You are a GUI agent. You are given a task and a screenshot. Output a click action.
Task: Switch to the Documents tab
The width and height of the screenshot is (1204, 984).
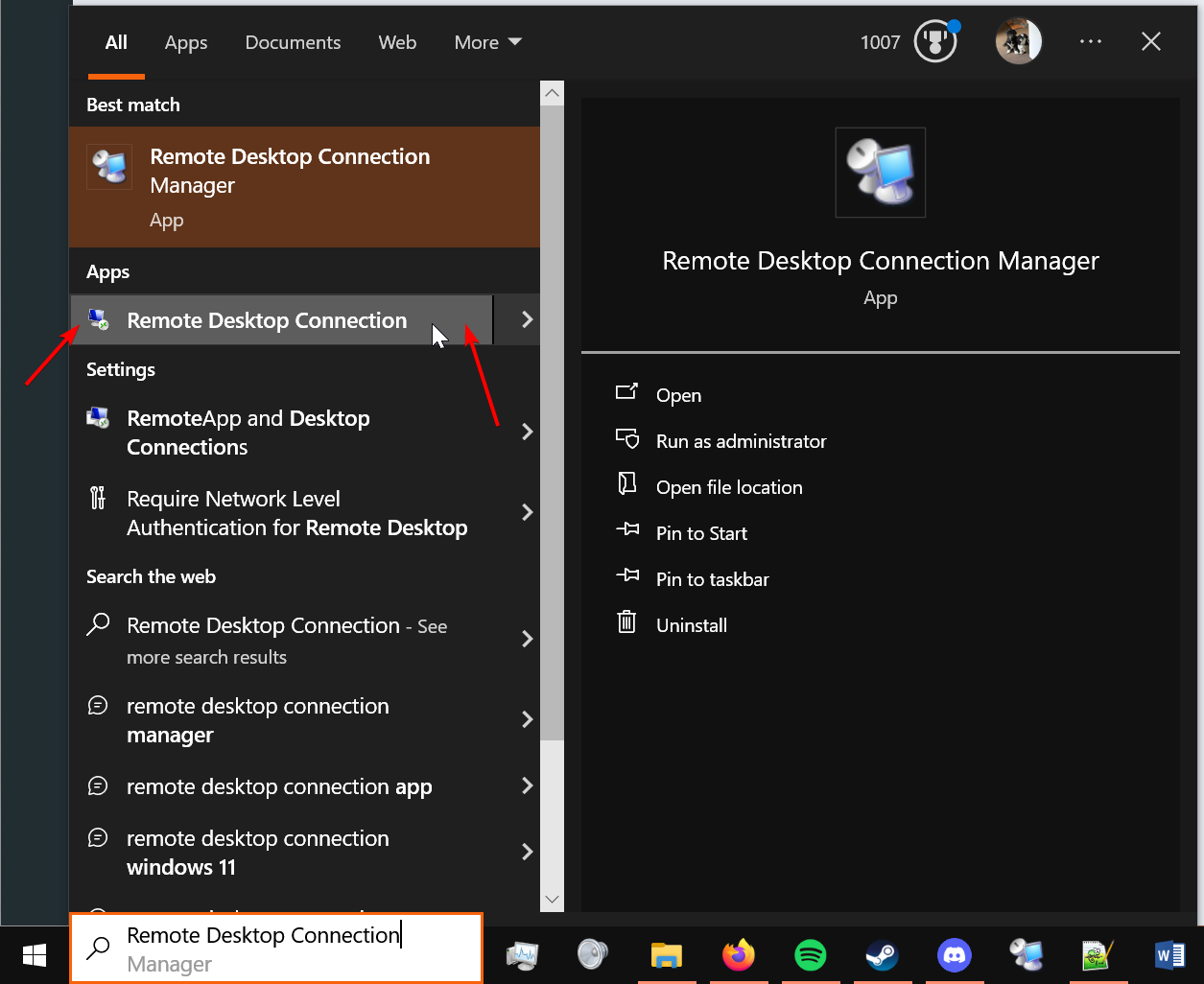pyautogui.click(x=293, y=42)
